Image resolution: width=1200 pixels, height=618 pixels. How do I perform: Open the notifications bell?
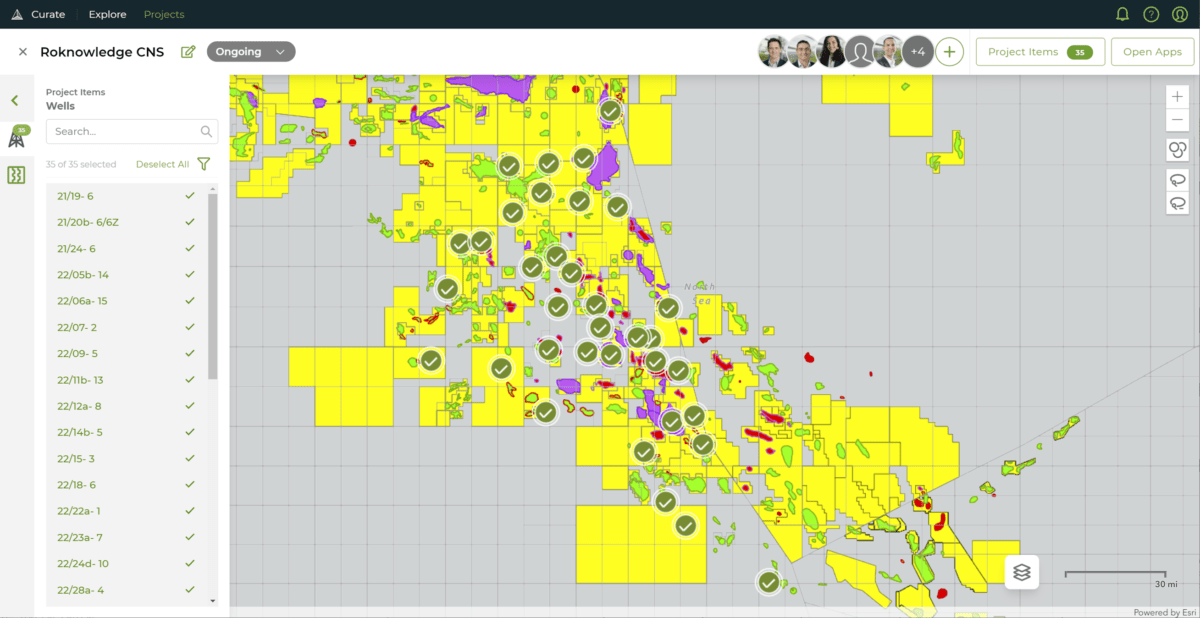(x=1122, y=14)
